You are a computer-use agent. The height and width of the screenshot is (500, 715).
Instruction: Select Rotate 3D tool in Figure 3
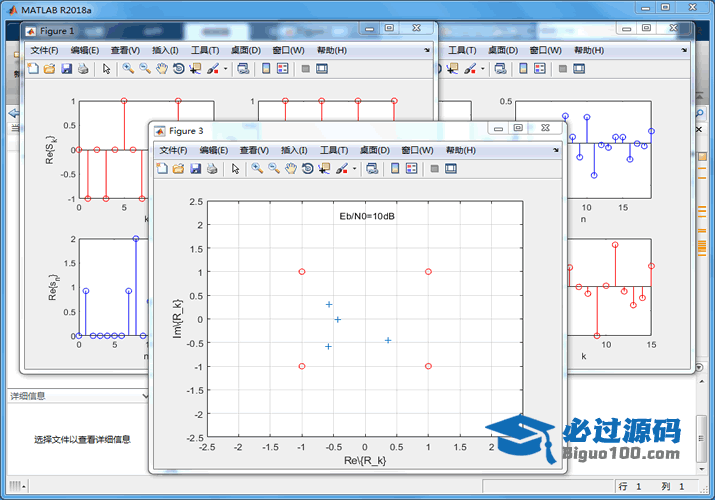point(308,169)
